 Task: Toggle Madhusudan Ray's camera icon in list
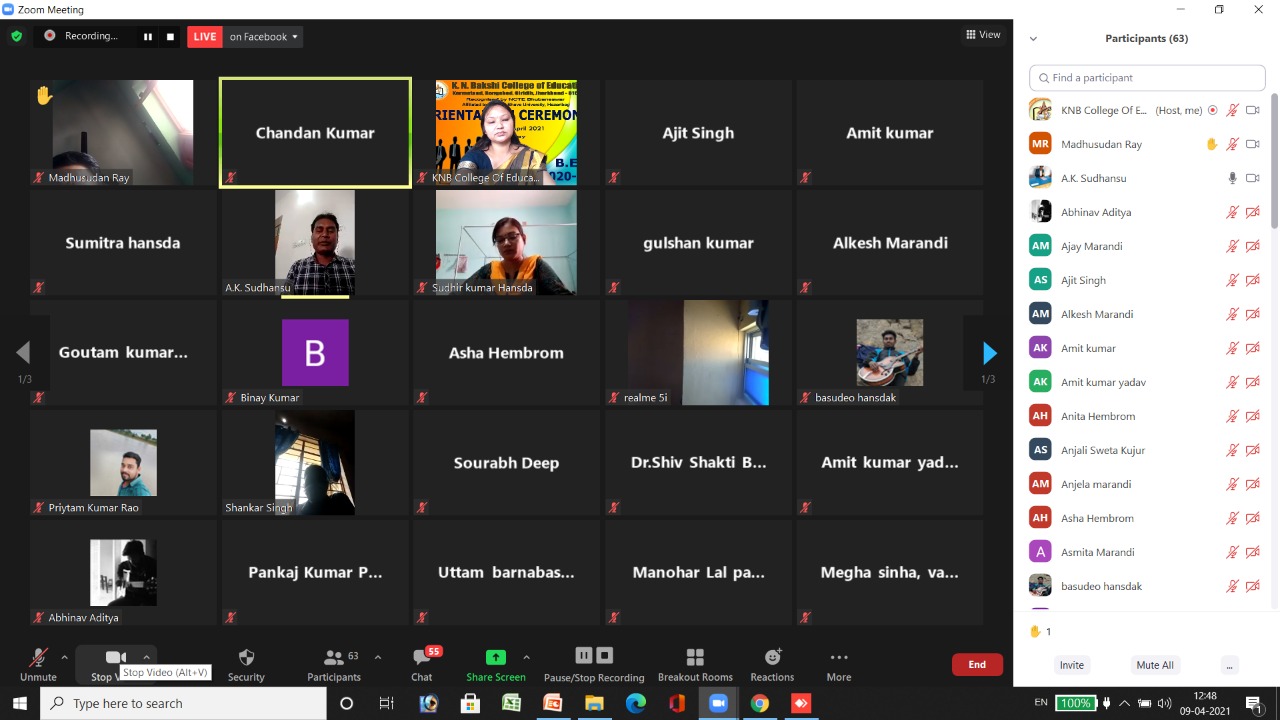coord(1252,144)
